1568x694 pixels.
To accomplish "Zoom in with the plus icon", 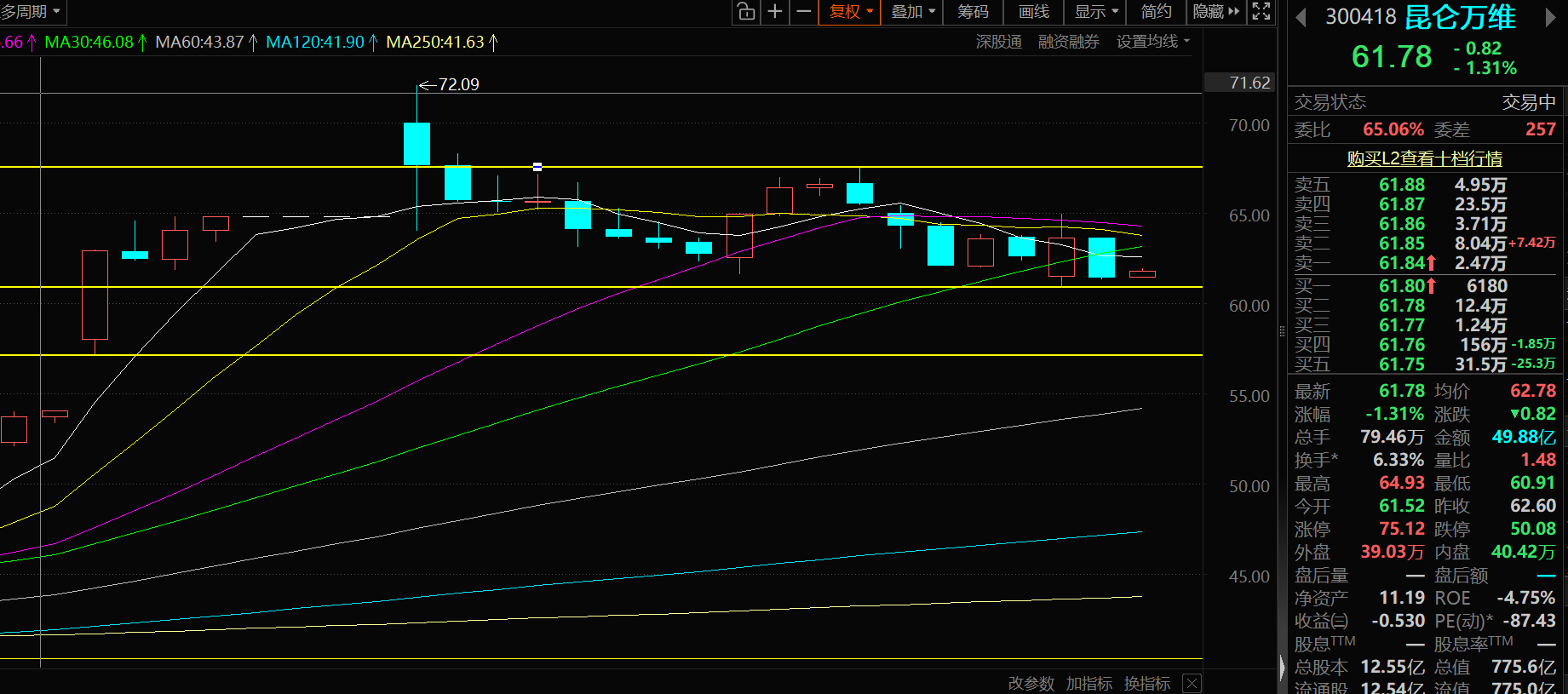I will (775, 12).
